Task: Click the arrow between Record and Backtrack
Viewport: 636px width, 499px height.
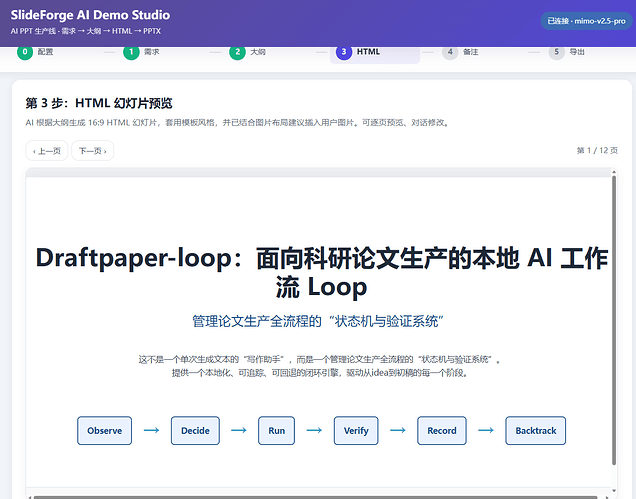Action: 486,430
